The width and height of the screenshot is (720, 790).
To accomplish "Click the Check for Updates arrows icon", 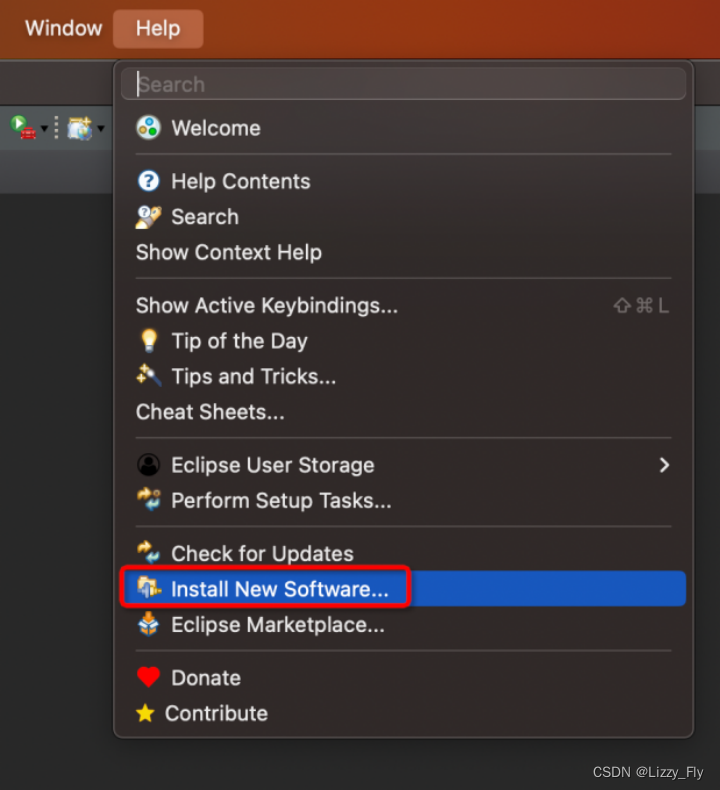I will tap(149, 552).
